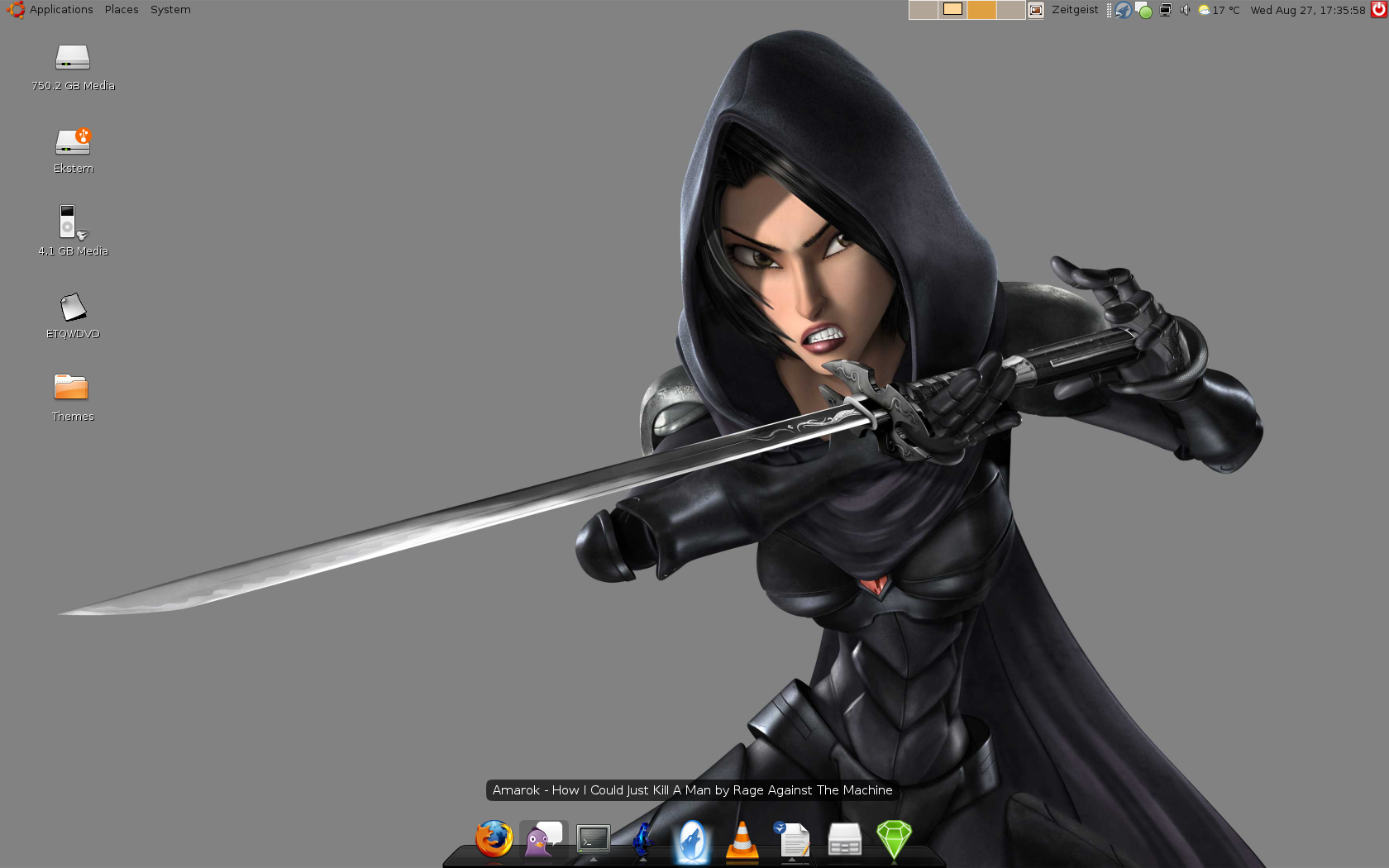
Task: Open the System menu
Action: click(x=170, y=10)
